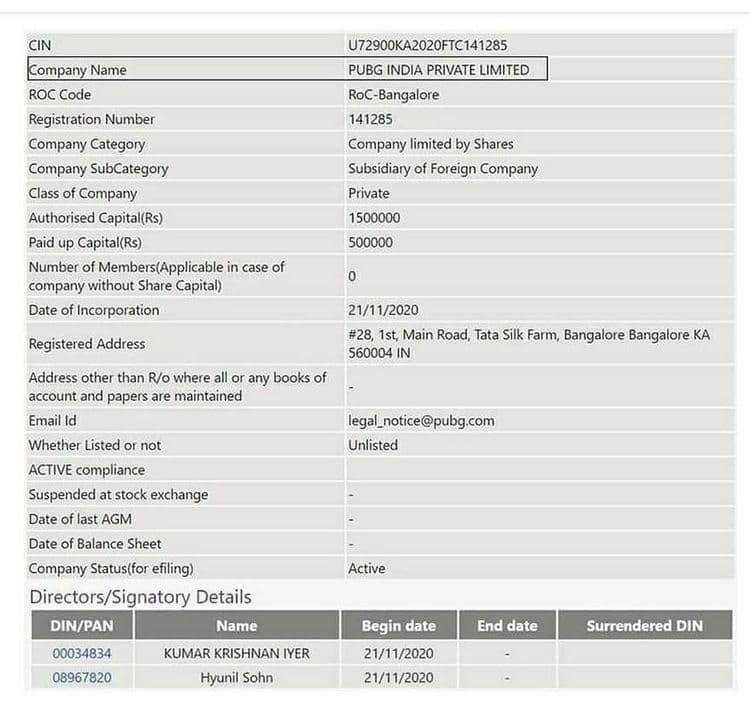Image resolution: width=750 pixels, height=703 pixels.
Task: Click begin date in Kumar Krishnan Iyer row
Action: [398, 653]
